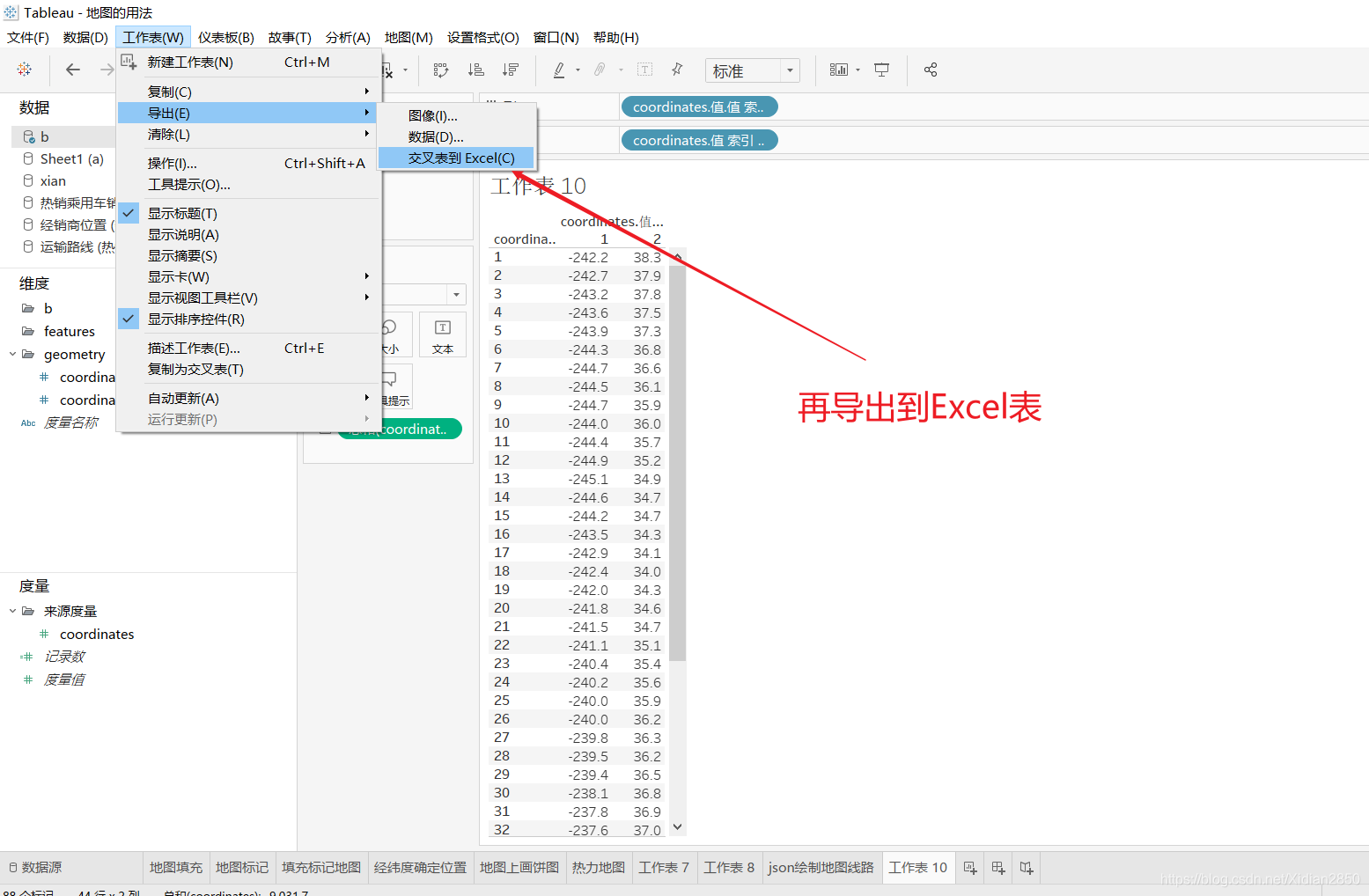Click the Tableau start page logo icon
The width and height of the screenshot is (1369, 896).
point(25,70)
